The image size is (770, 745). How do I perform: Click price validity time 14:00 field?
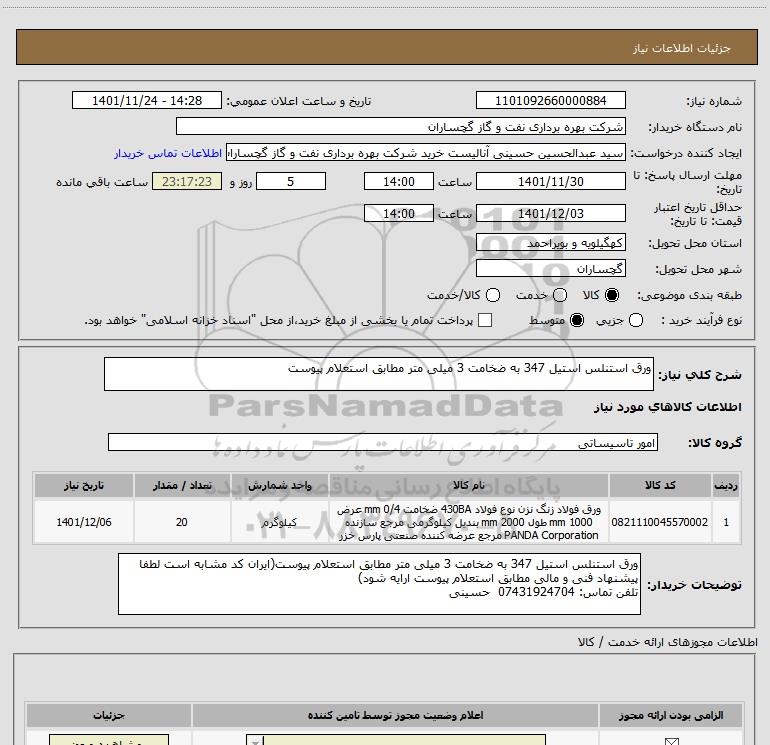(399, 213)
